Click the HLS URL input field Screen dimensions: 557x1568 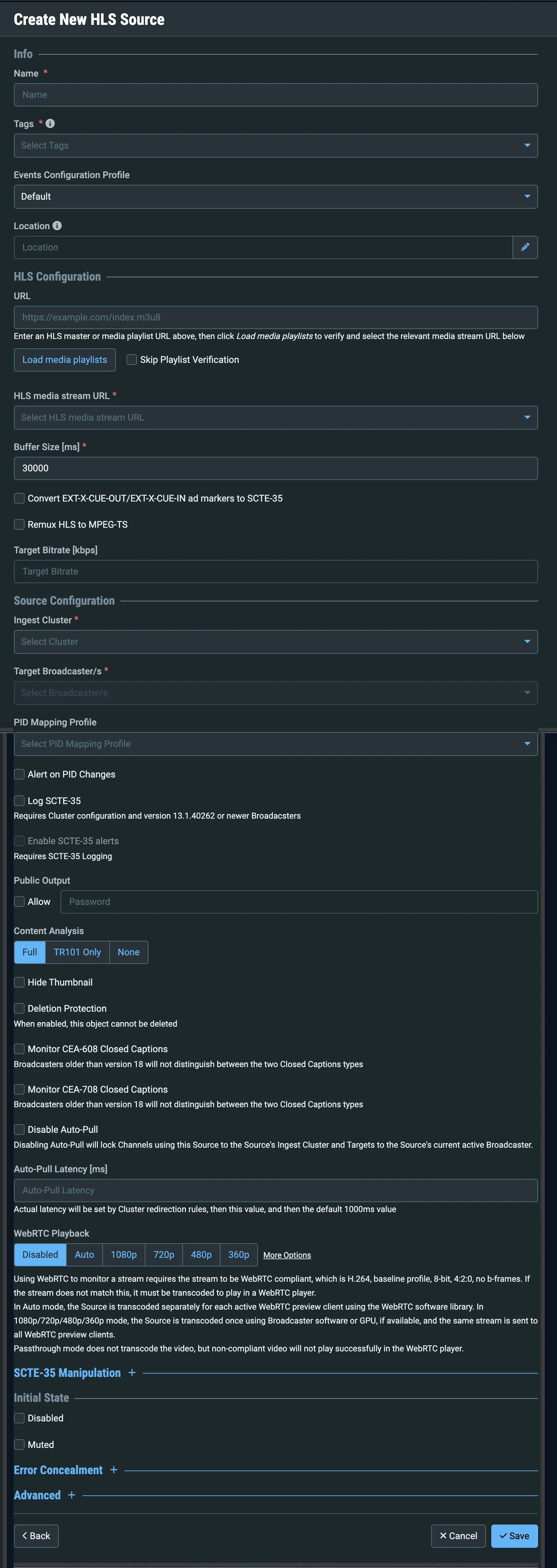pyautogui.click(x=276, y=317)
